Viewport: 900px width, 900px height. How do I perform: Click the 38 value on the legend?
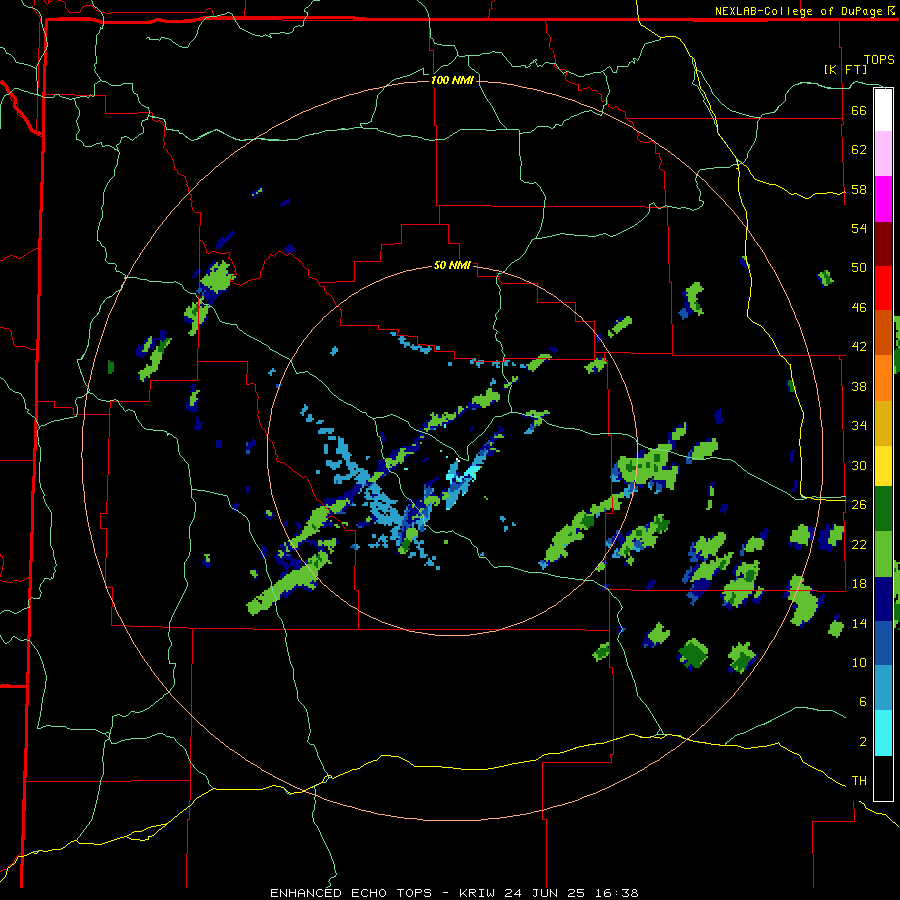(859, 386)
